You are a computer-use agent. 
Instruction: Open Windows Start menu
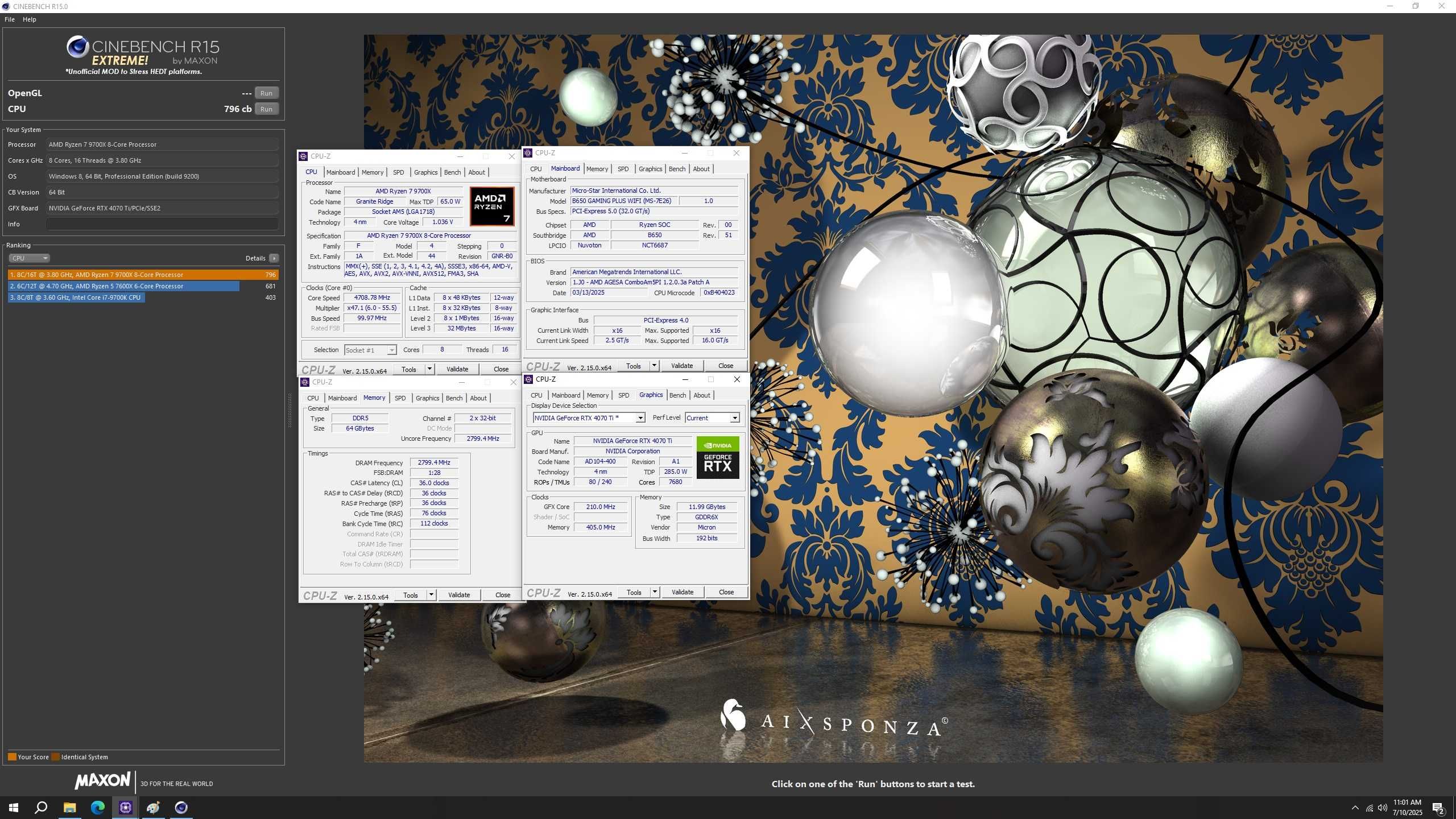click(x=14, y=808)
